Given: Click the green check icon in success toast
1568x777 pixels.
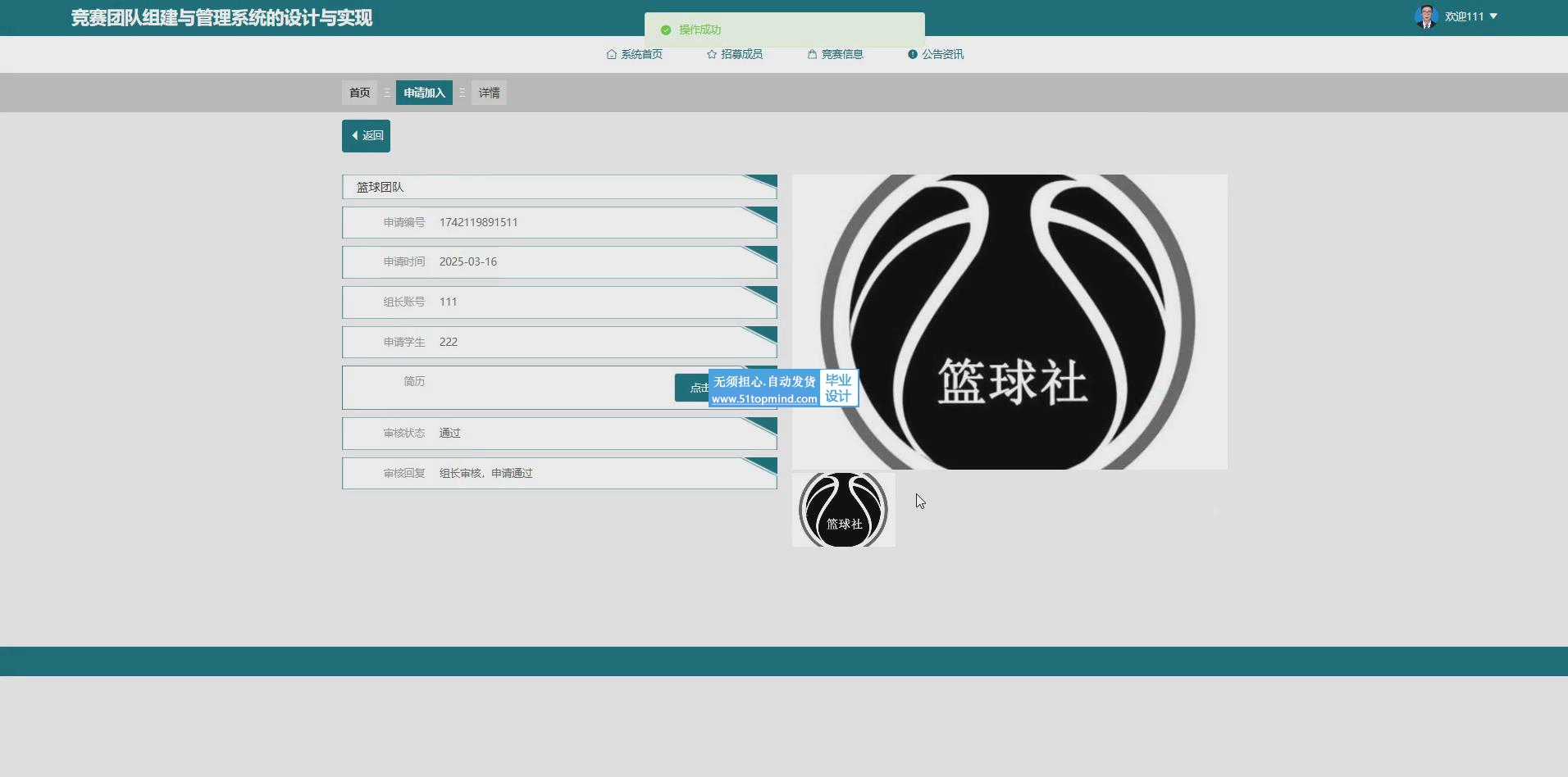Looking at the screenshot, I should 666,30.
